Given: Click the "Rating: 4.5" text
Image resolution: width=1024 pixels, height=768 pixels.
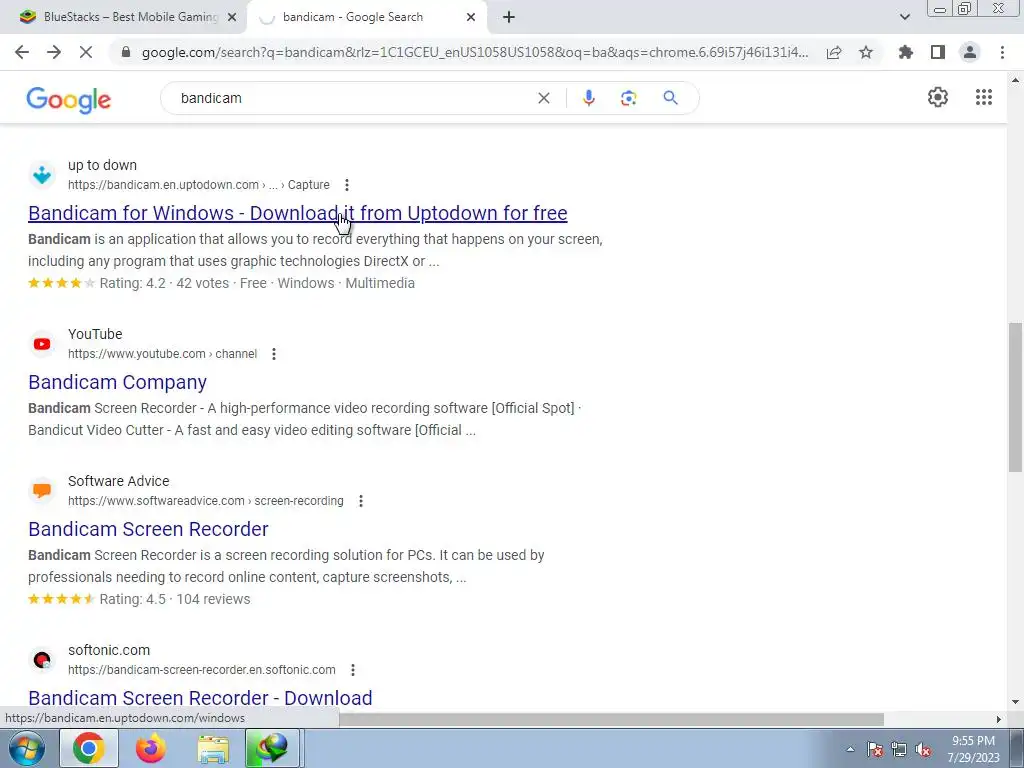Looking at the screenshot, I should pyautogui.click(x=133, y=600).
